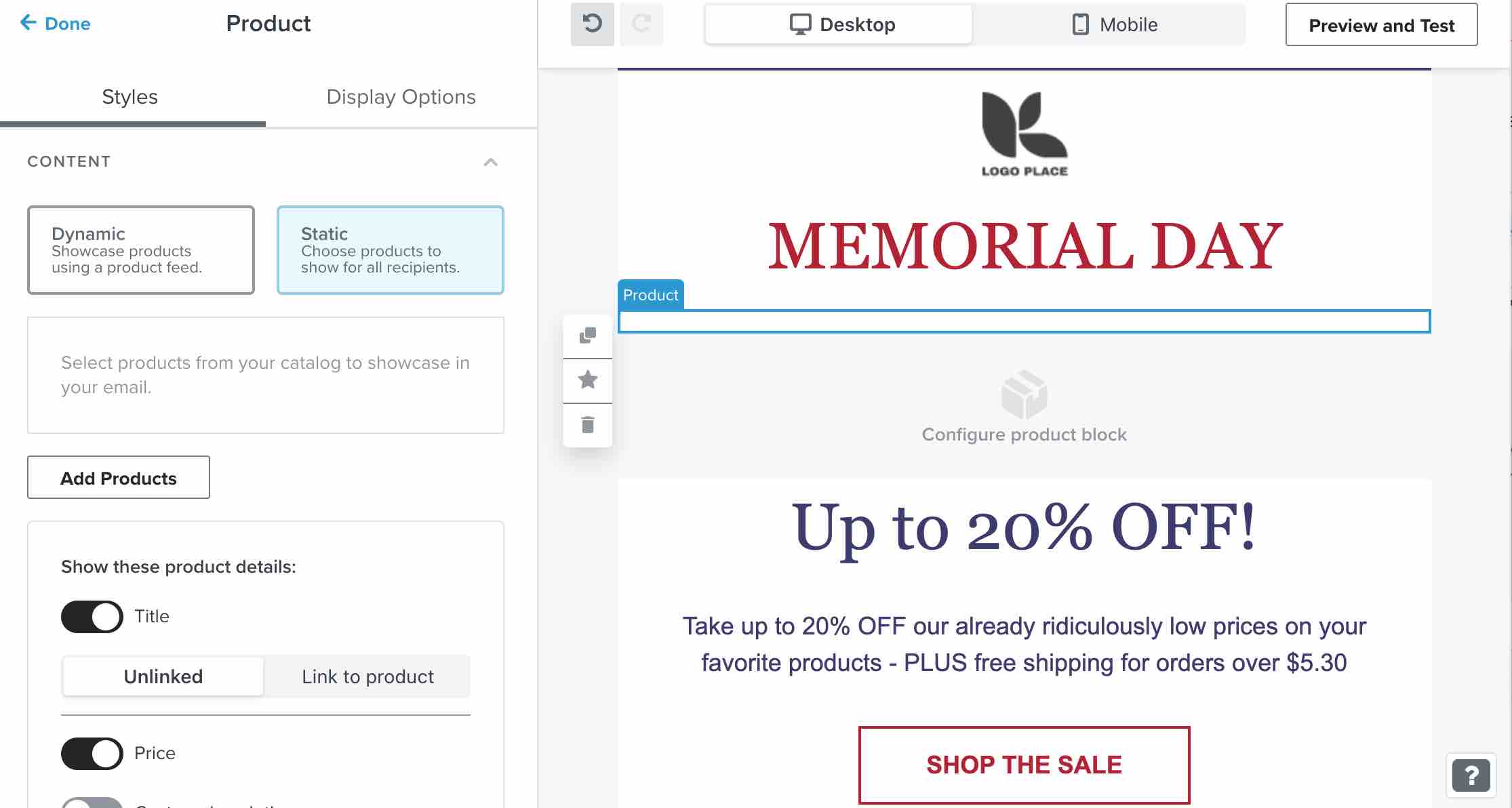Toggle the Price display switch
Screen dimensions: 1512x808
click(90, 752)
